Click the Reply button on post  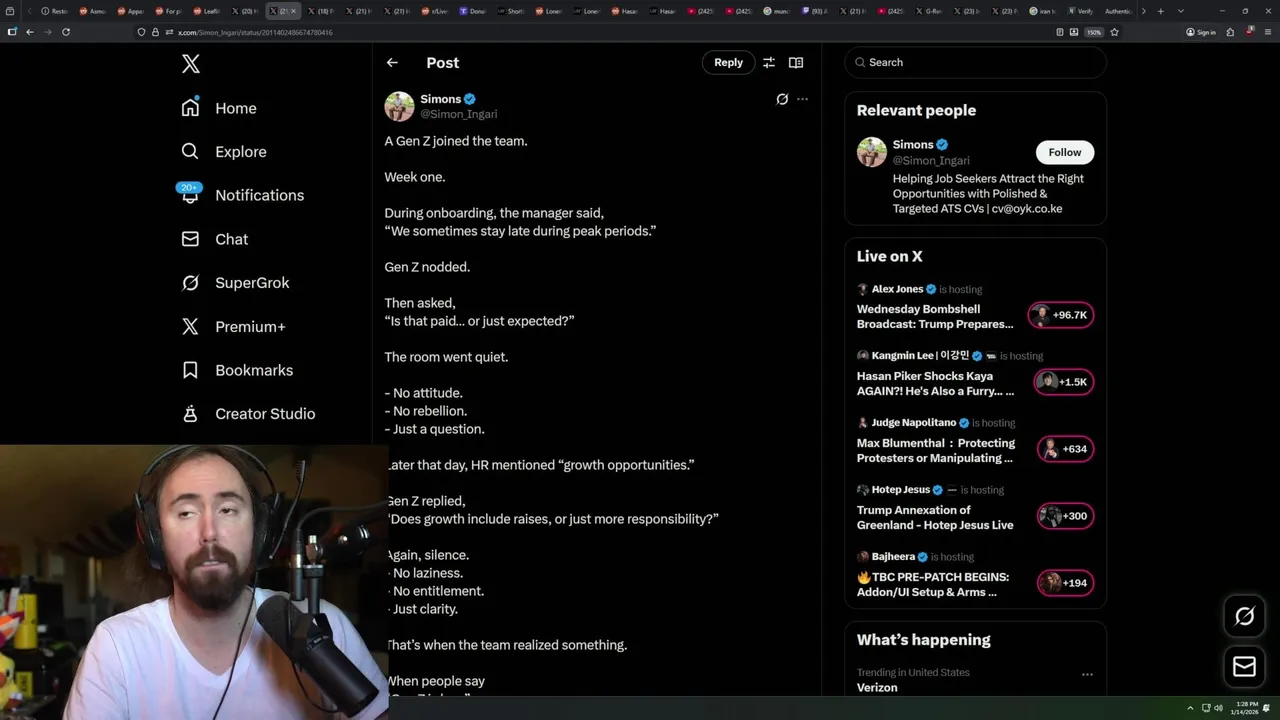tap(728, 62)
